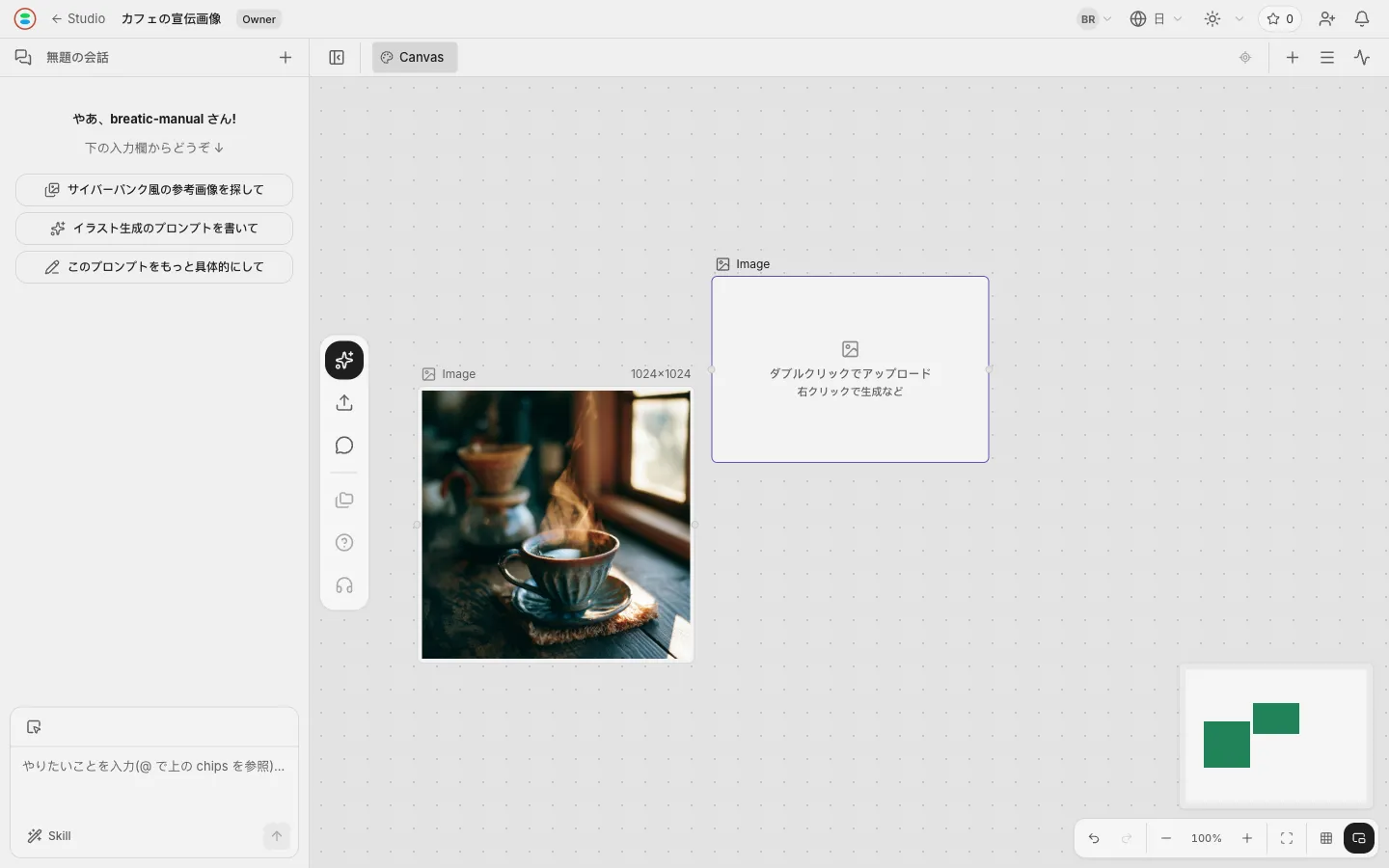Open the BR account dropdown
The width and height of the screenshot is (1389, 868).
click(1095, 18)
